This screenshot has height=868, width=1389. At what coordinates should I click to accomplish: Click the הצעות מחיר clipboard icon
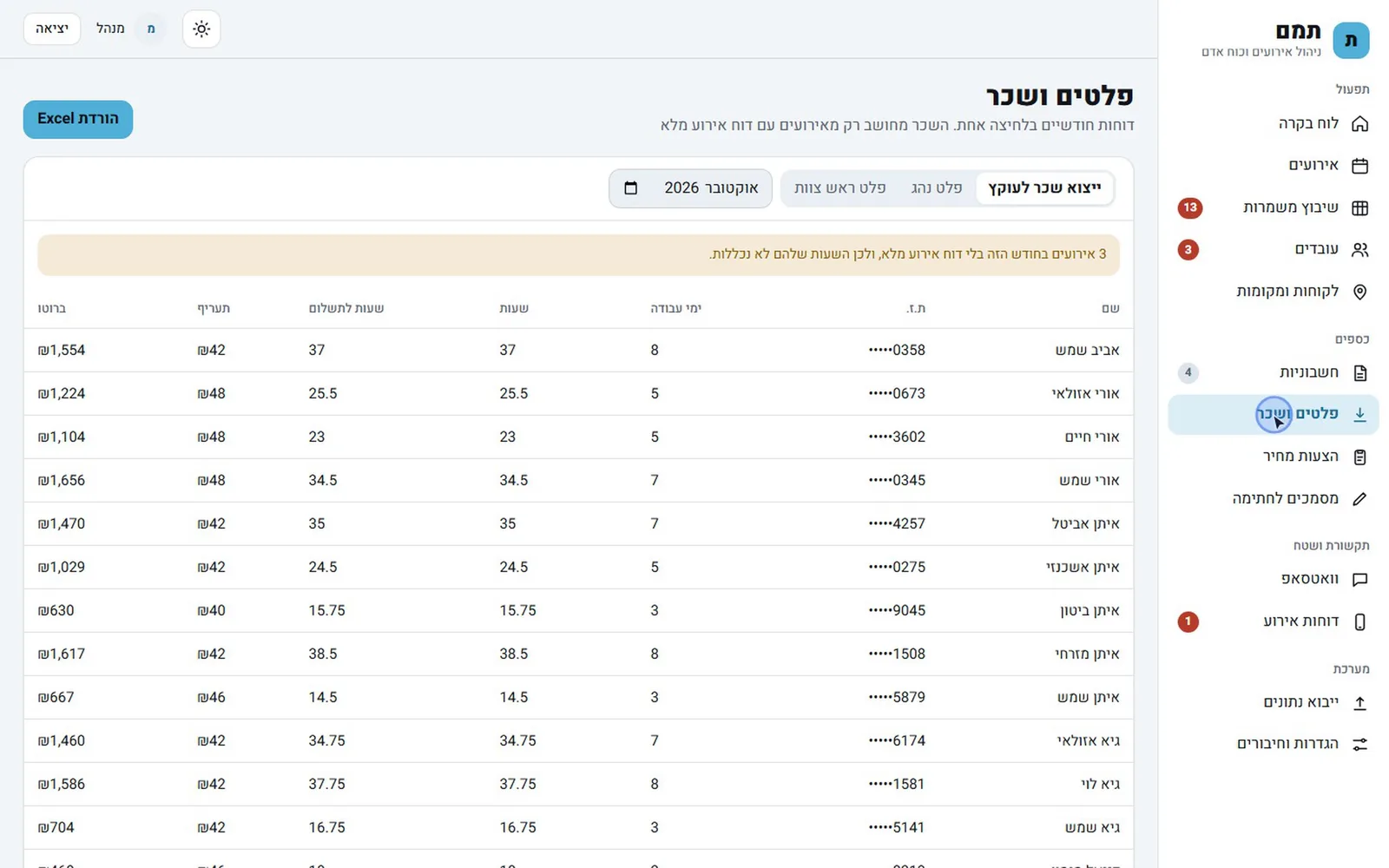tap(1359, 457)
